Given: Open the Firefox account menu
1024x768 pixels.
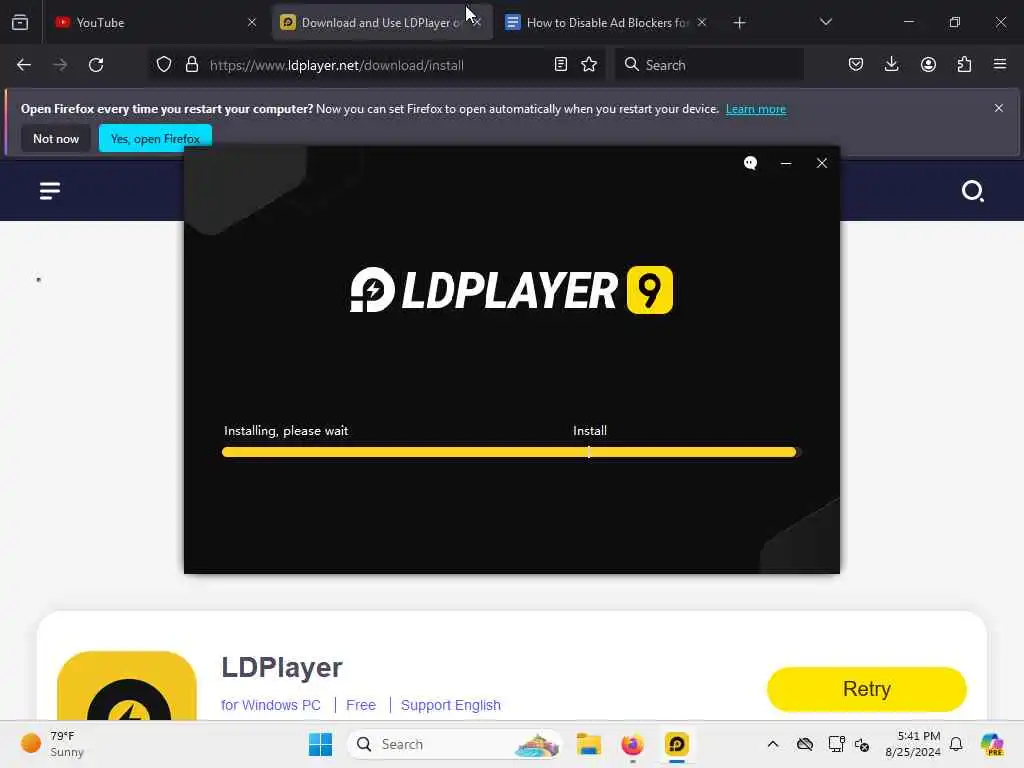Looking at the screenshot, I should click(928, 65).
